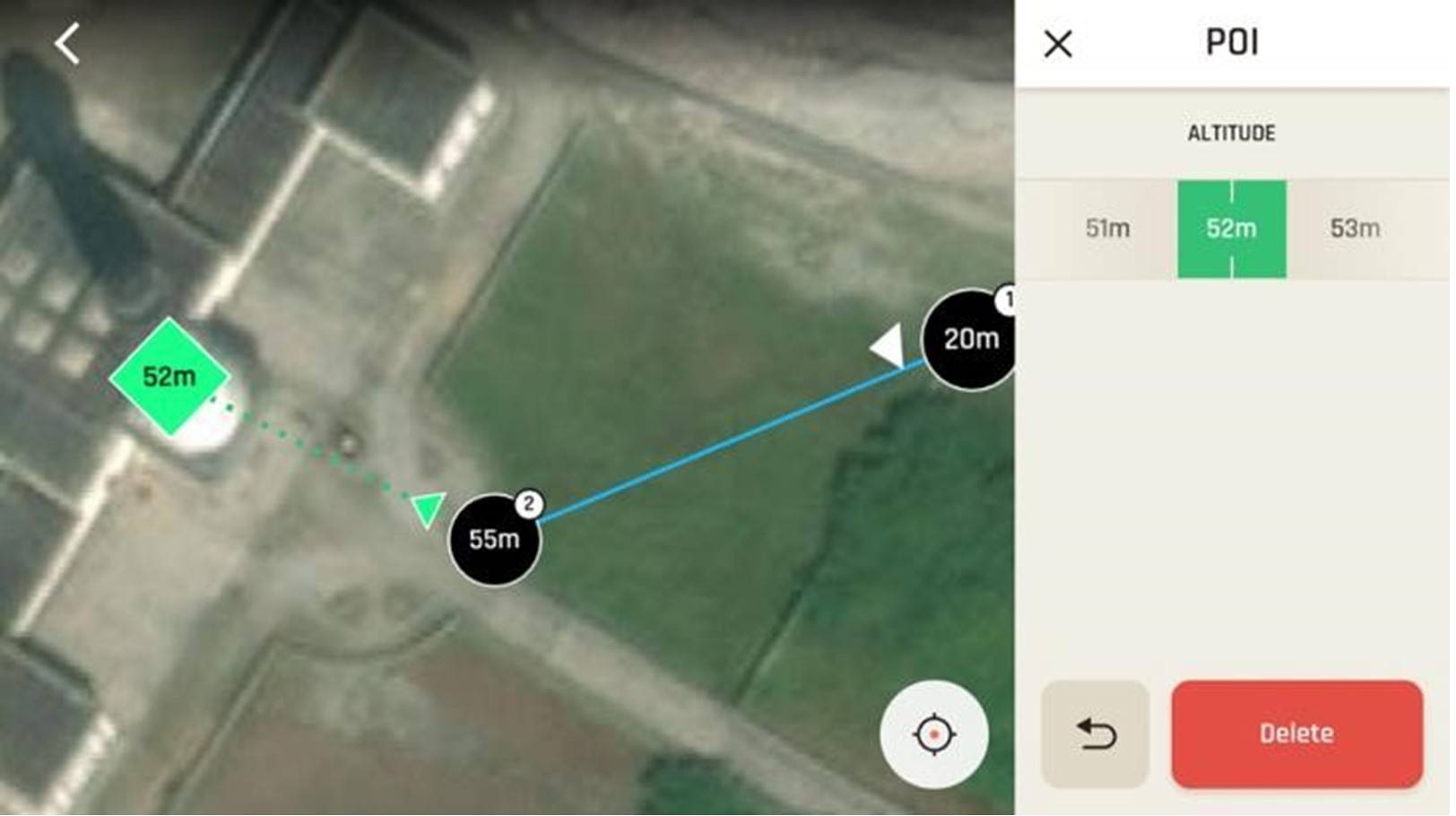Select the 51m altitude value
Viewport: 1456px width, 816px height.
point(1107,229)
